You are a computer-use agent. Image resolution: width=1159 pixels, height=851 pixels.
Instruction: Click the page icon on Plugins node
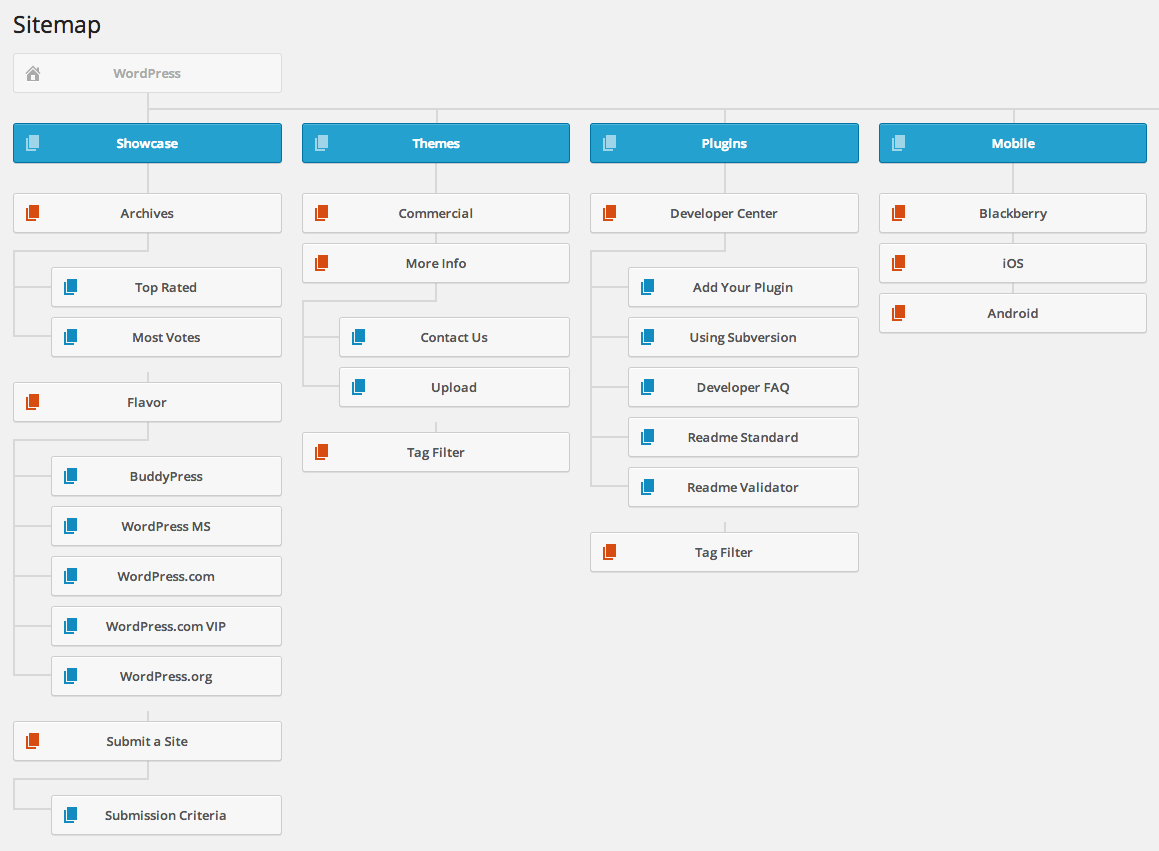tap(610, 143)
